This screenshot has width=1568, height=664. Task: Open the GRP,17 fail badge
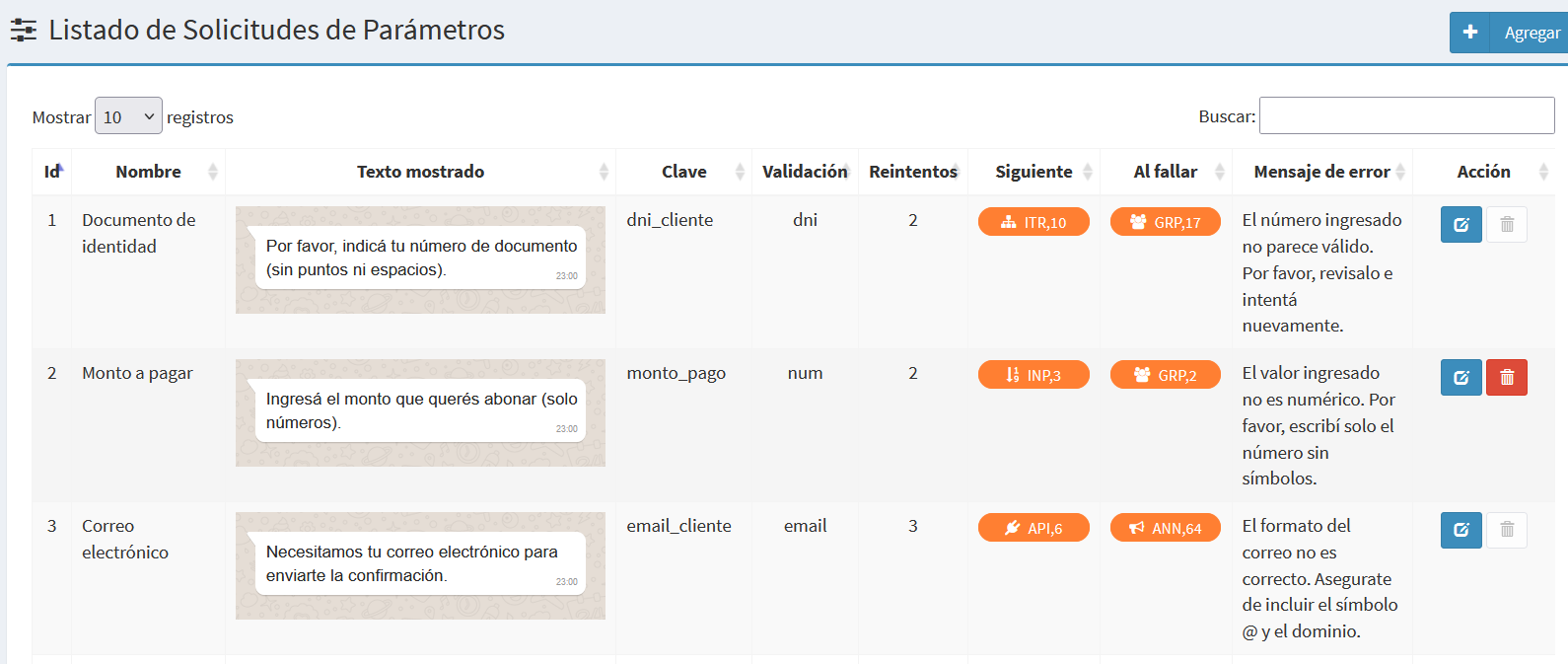[x=1166, y=222]
